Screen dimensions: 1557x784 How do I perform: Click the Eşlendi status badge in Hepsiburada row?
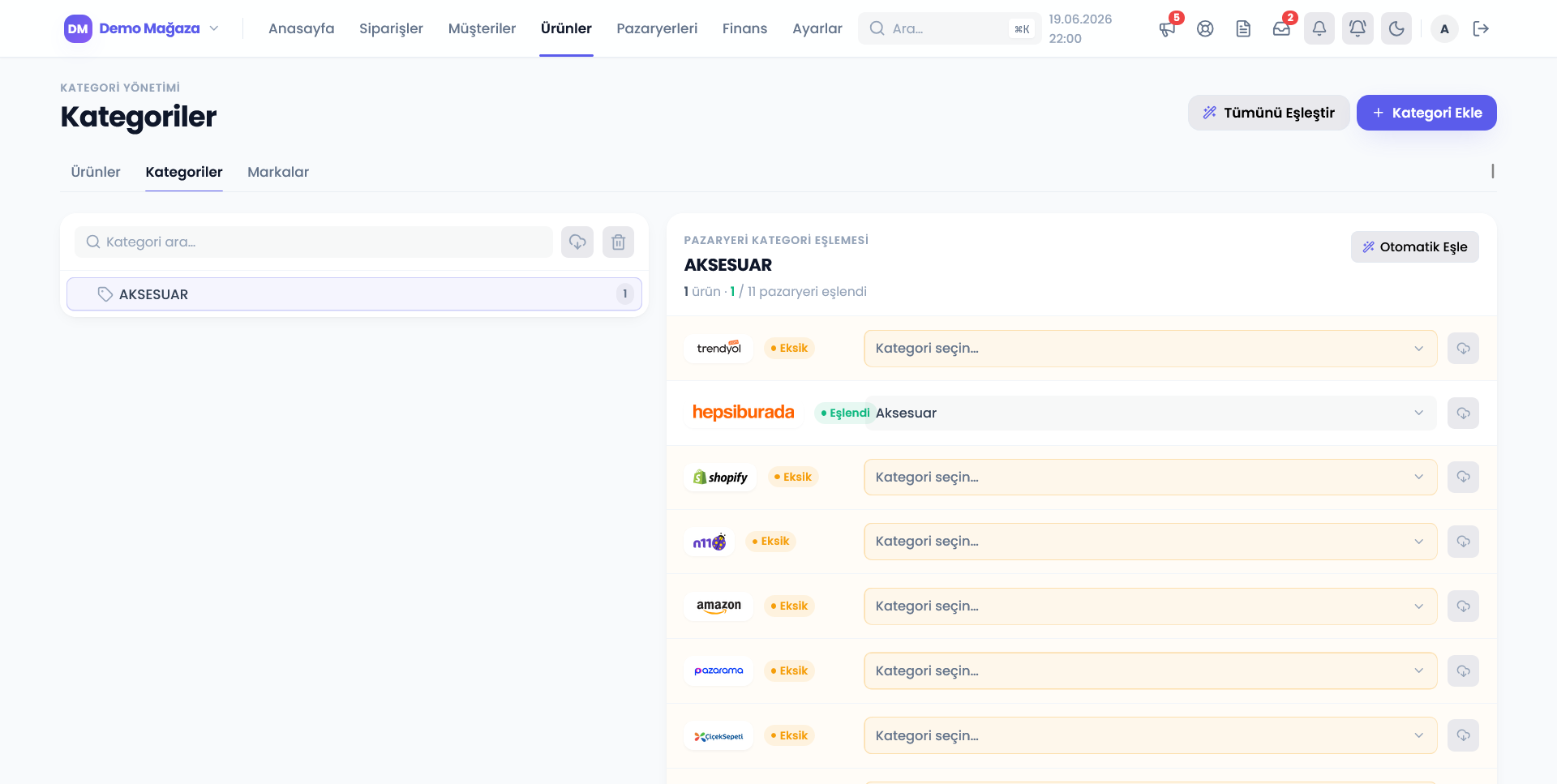pos(845,413)
